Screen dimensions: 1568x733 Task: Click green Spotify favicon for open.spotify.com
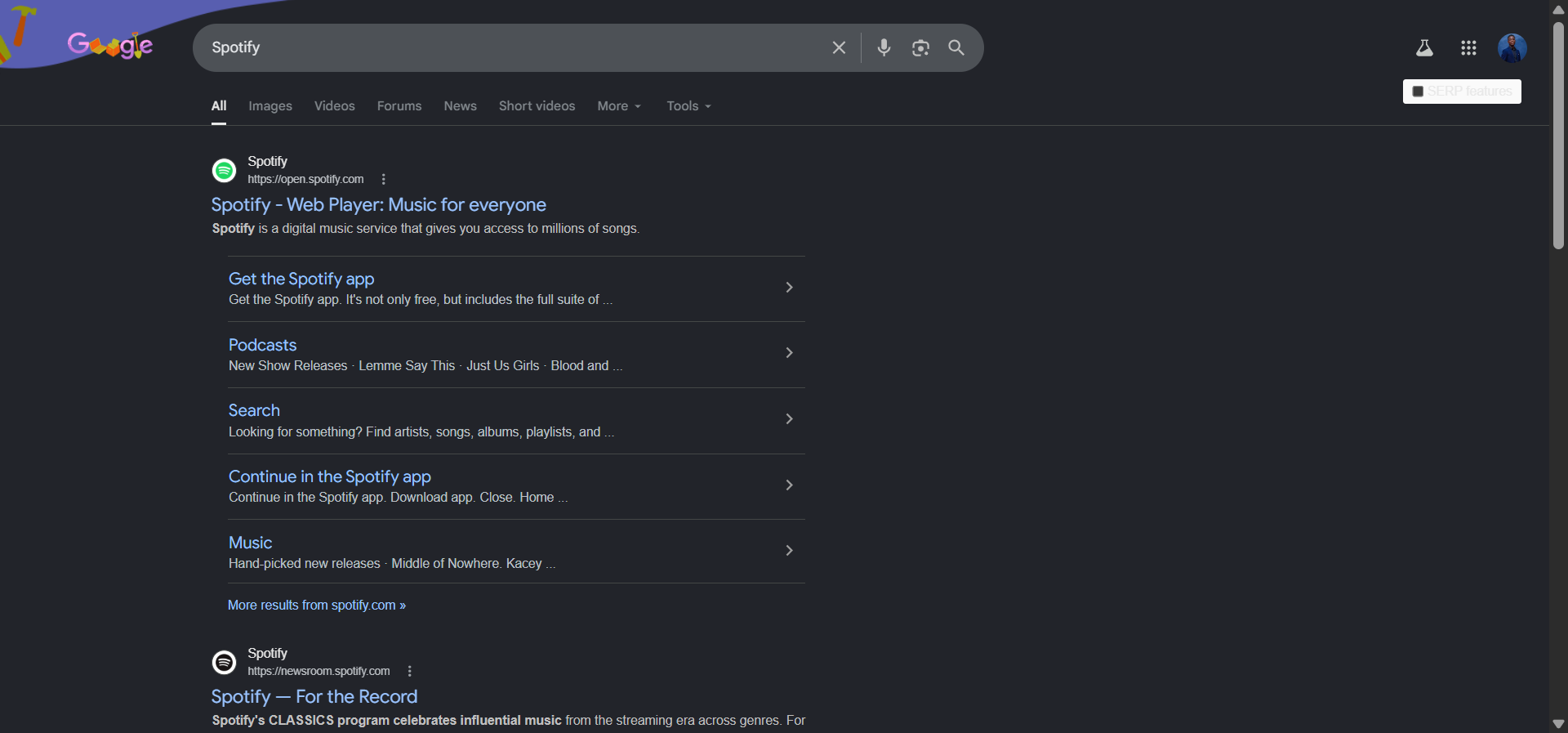224,170
